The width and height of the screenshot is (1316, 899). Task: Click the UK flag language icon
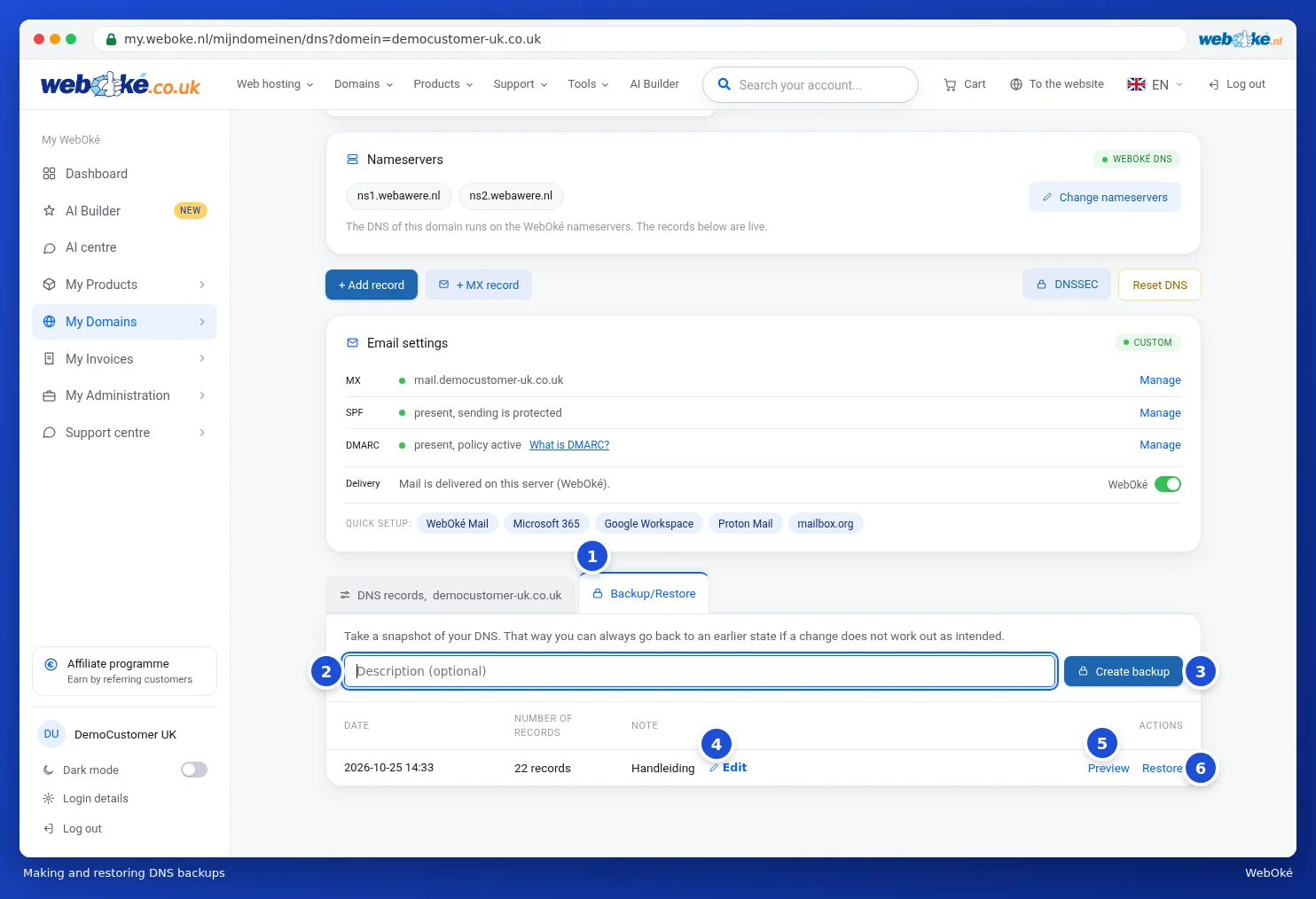[1136, 84]
